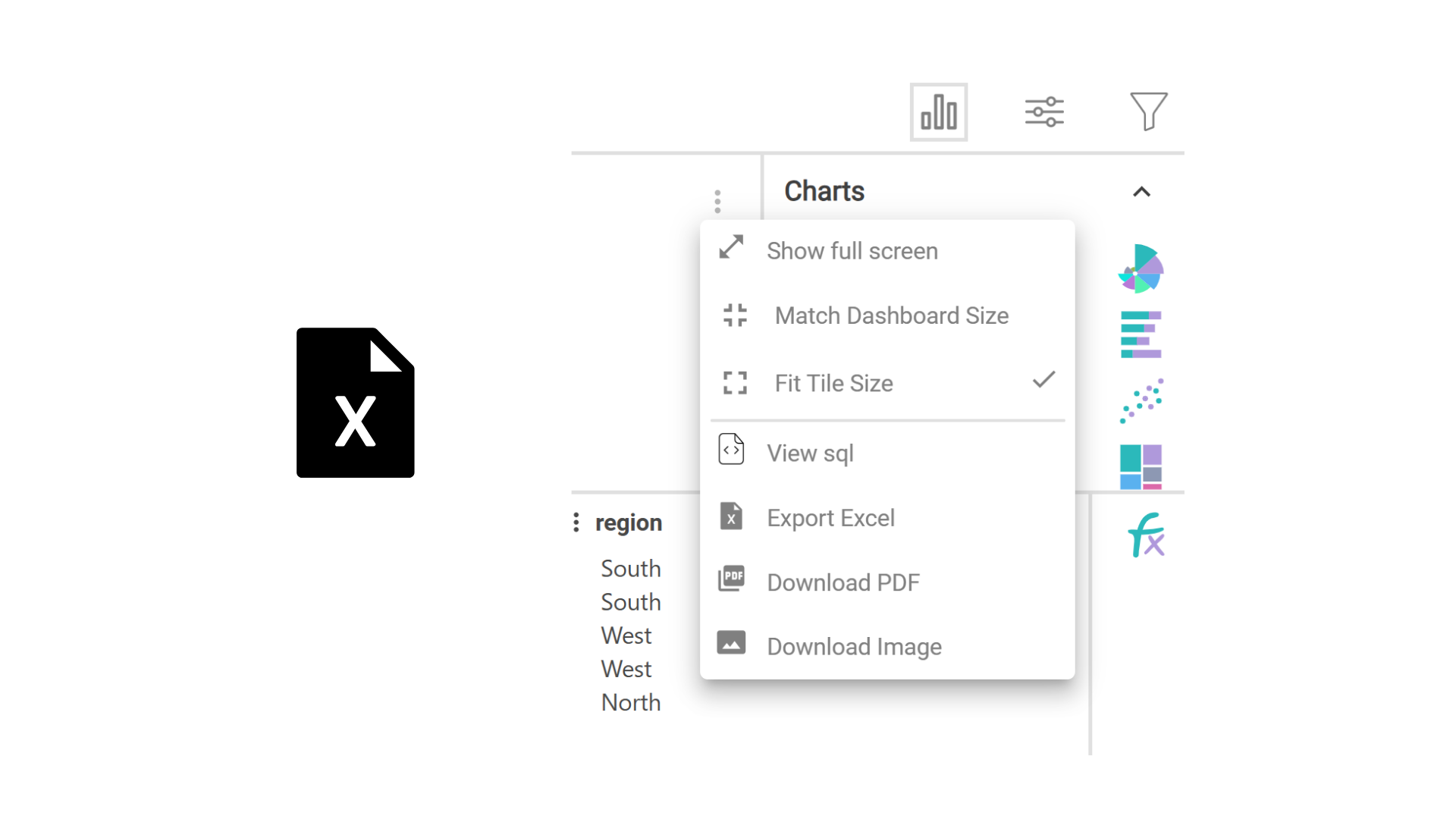Click Download PDF option

click(x=843, y=582)
